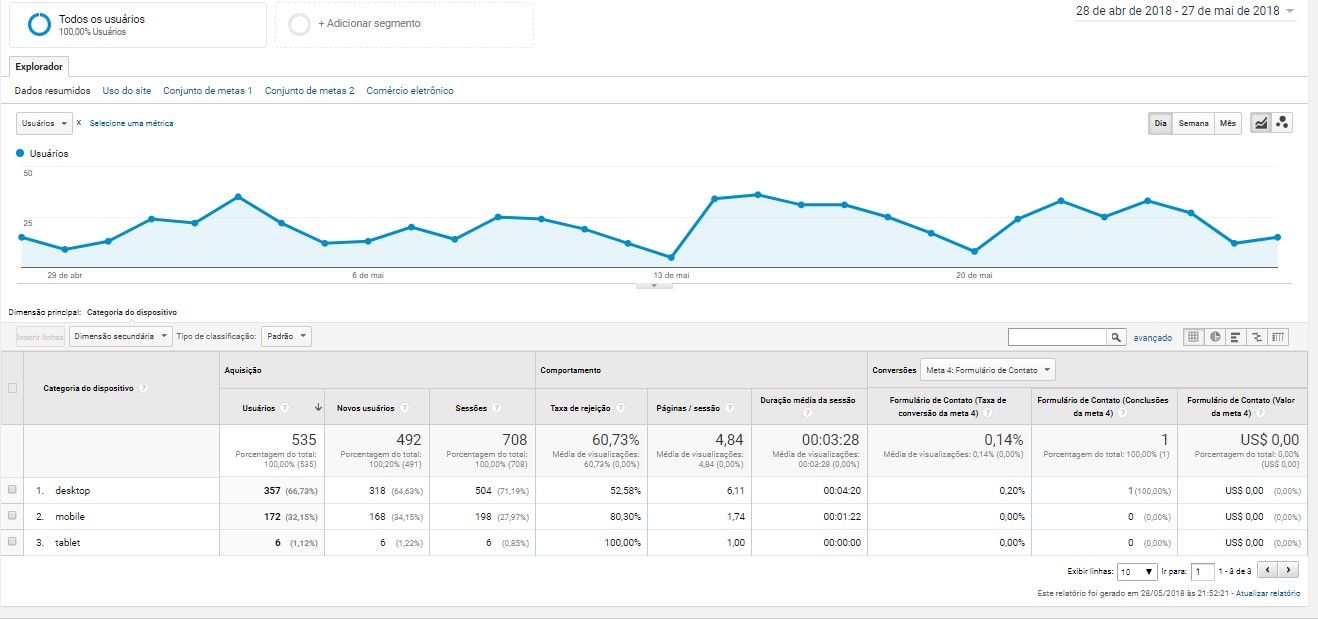Click the Atualizar relatório link
Image resolution: width=1318 pixels, height=619 pixels.
click(1268, 594)
